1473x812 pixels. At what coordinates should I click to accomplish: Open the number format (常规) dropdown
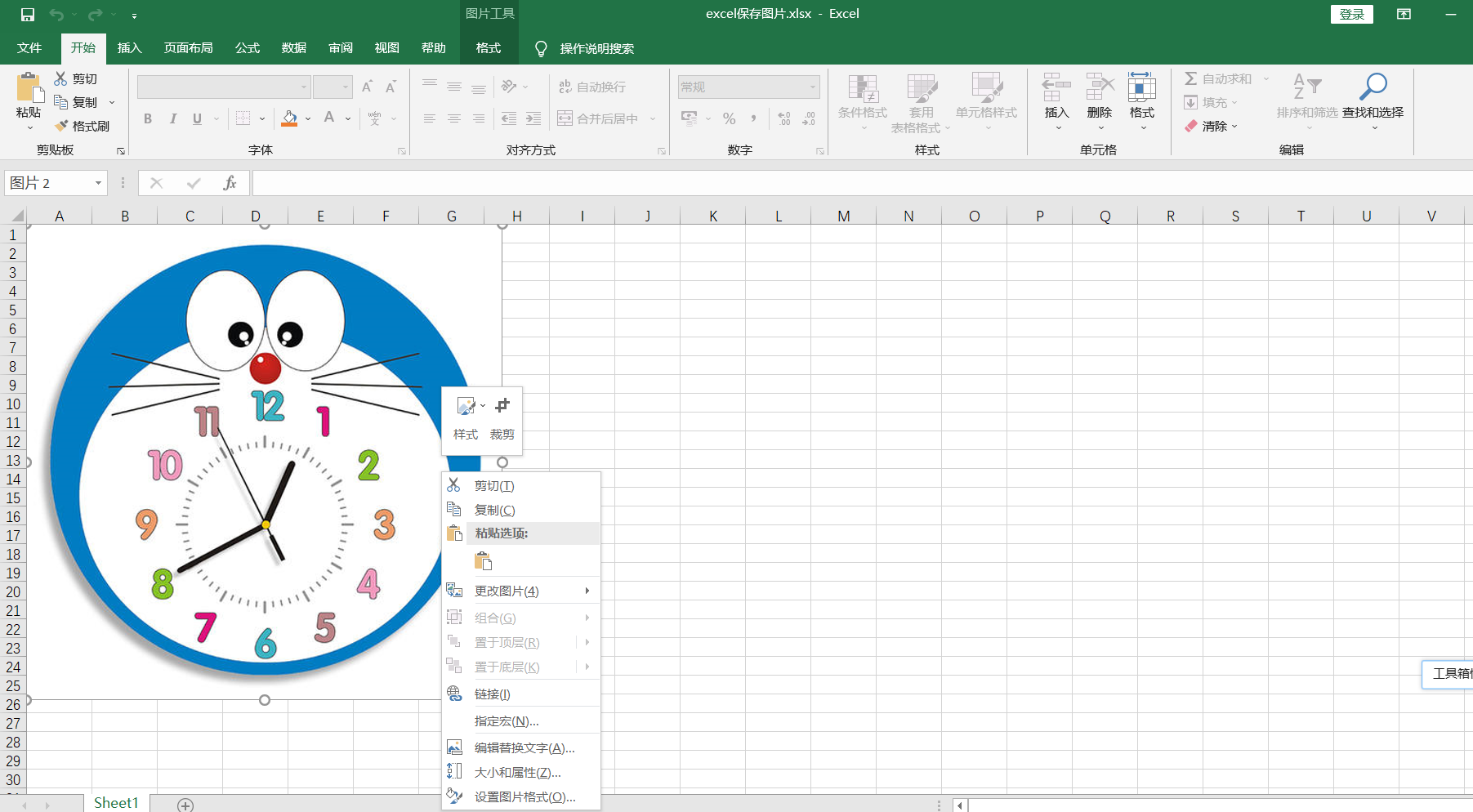pos(813,87)
